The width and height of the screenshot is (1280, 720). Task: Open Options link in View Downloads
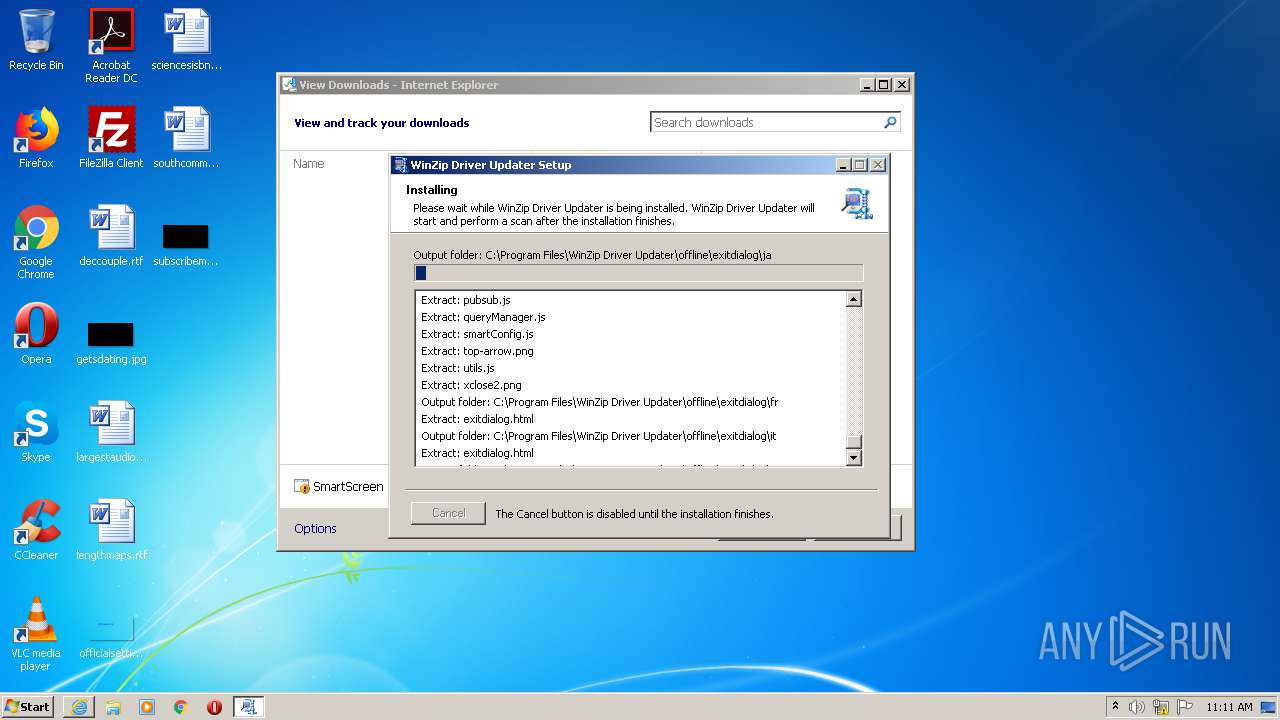click(x=315, y=528)
